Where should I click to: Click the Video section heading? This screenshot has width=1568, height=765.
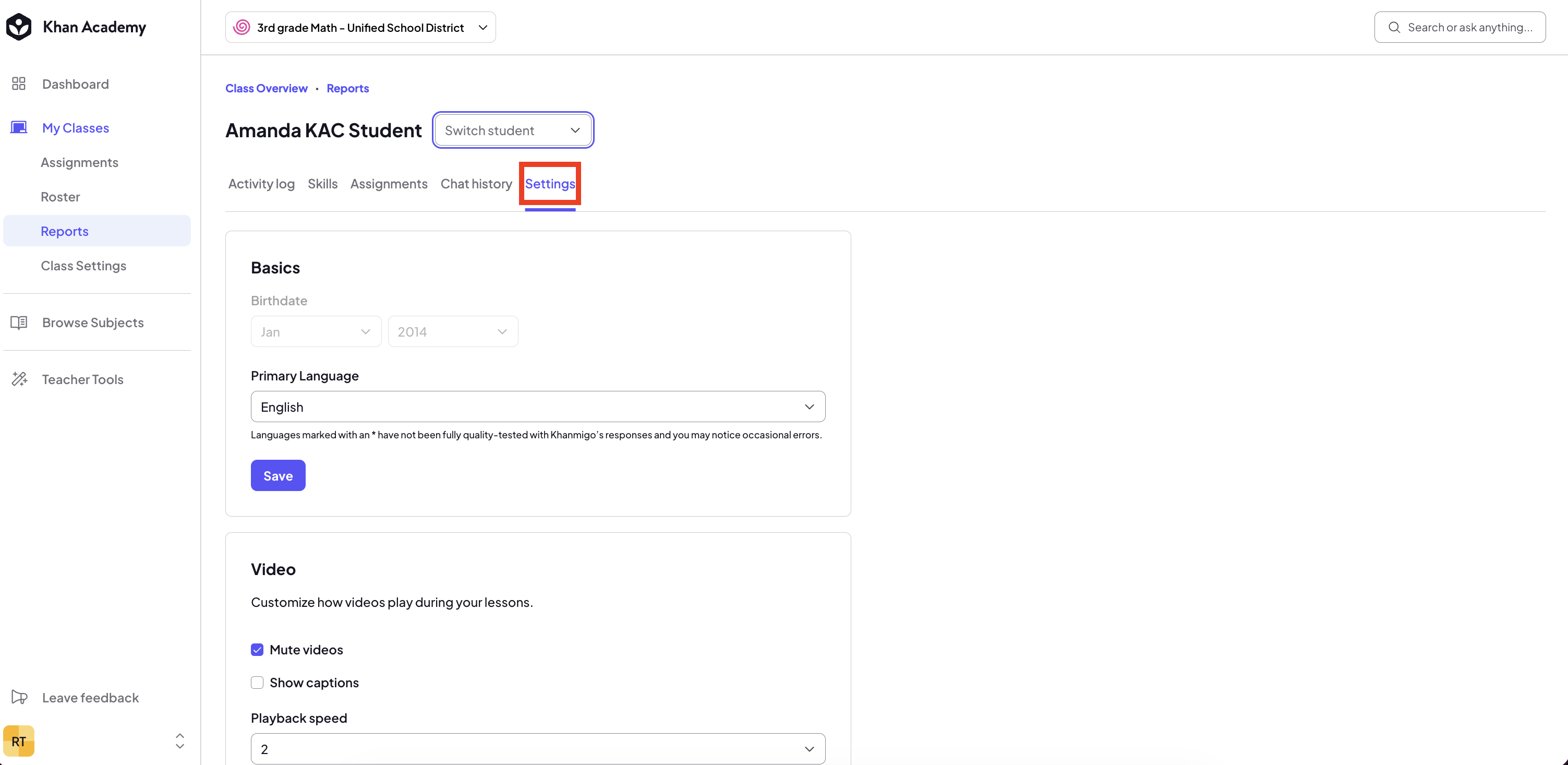coord(273,569)
